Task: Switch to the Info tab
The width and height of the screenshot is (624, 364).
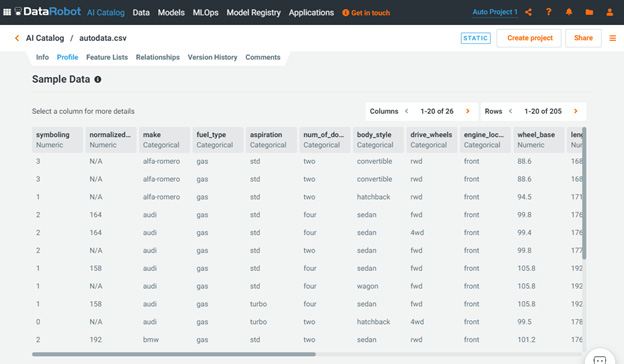Action: (42, 57)
